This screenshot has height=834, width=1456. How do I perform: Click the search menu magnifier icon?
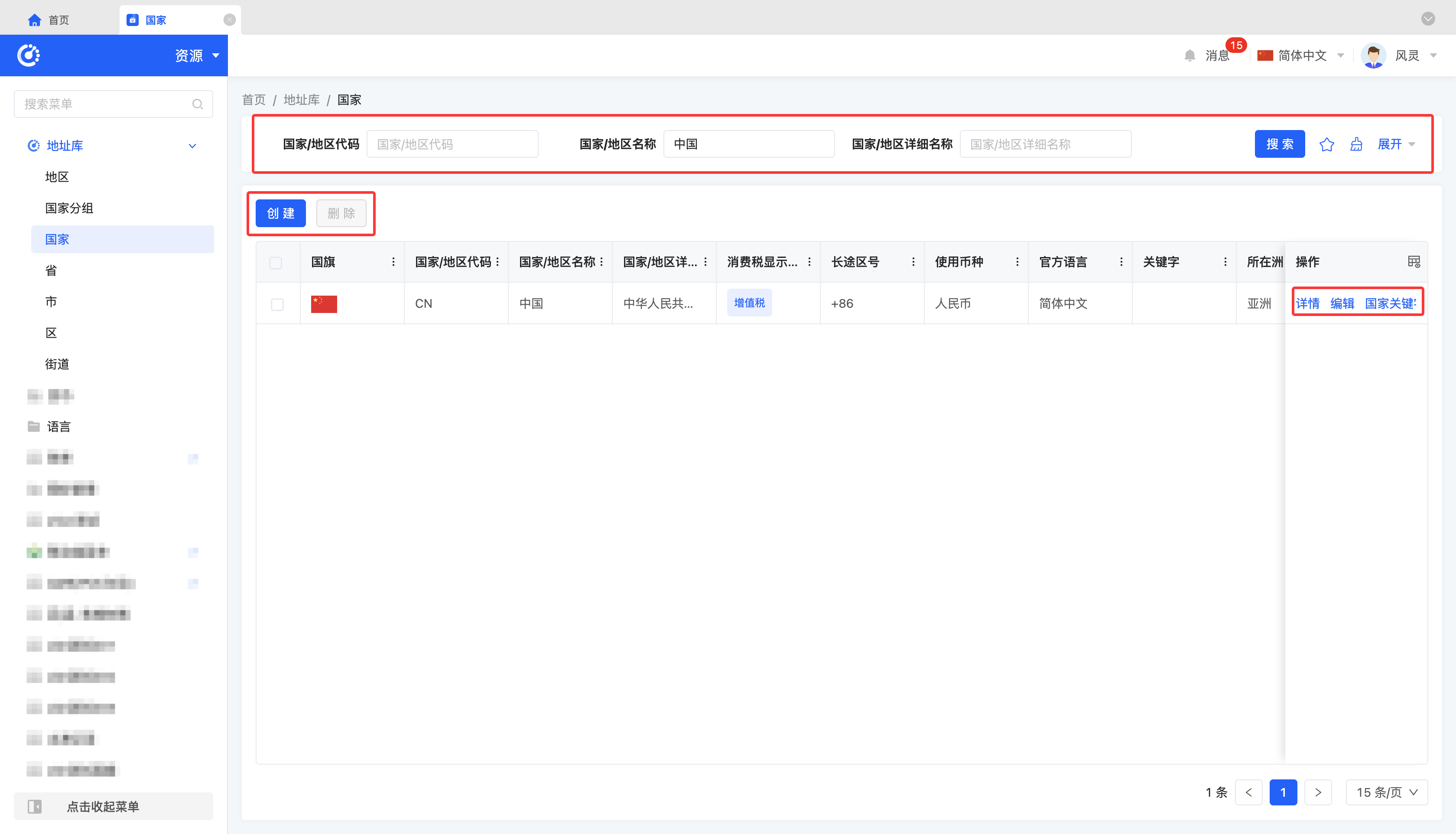[x=198, y=104]
